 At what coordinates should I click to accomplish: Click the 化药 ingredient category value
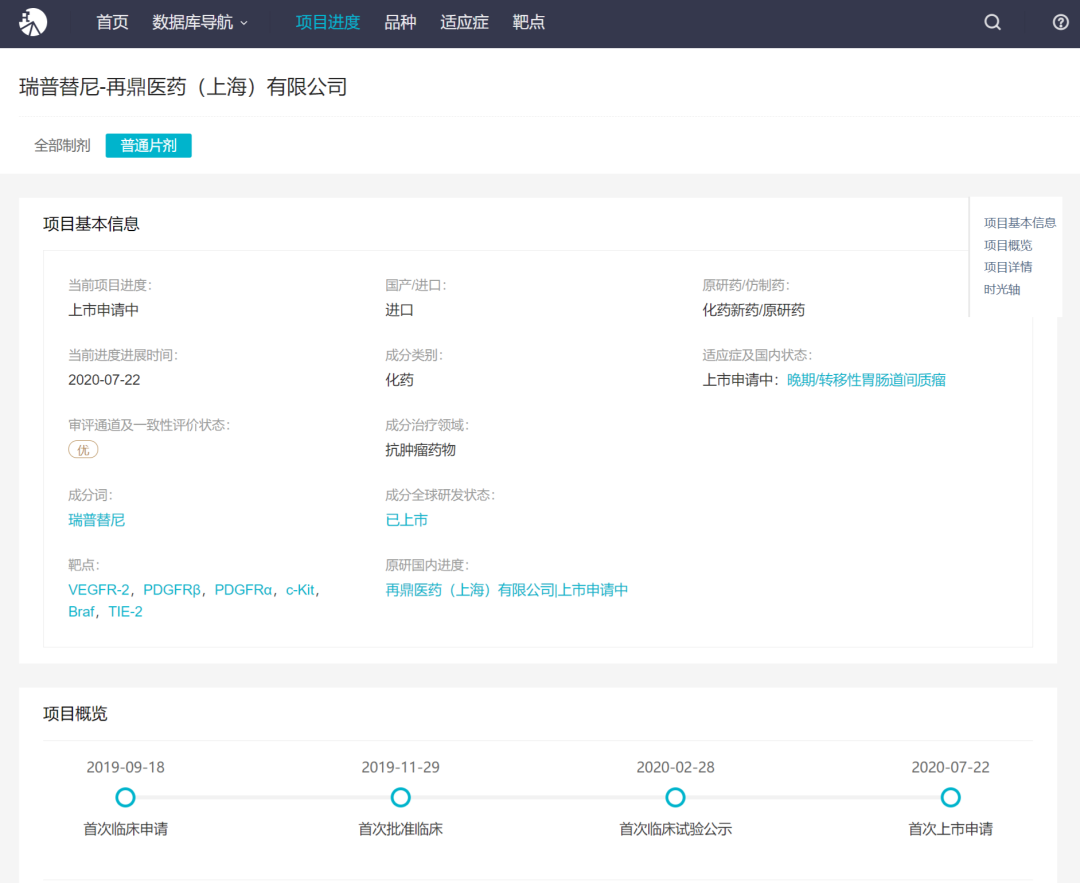tap(399, 380)
